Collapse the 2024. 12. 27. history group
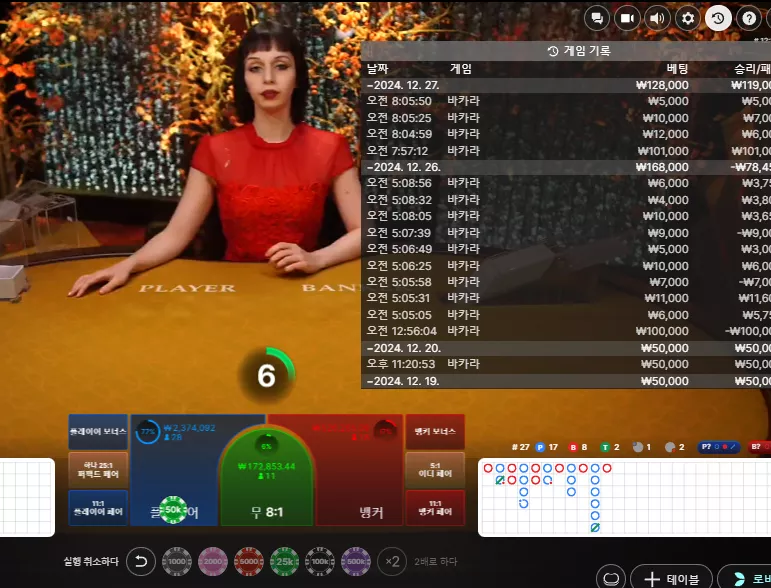Viewport: 771px width, 588px height. (x=566, y=85)
